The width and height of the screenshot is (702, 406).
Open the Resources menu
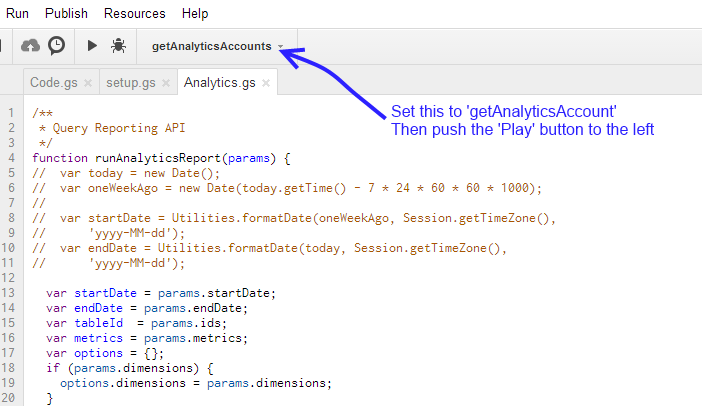[135, 13]
